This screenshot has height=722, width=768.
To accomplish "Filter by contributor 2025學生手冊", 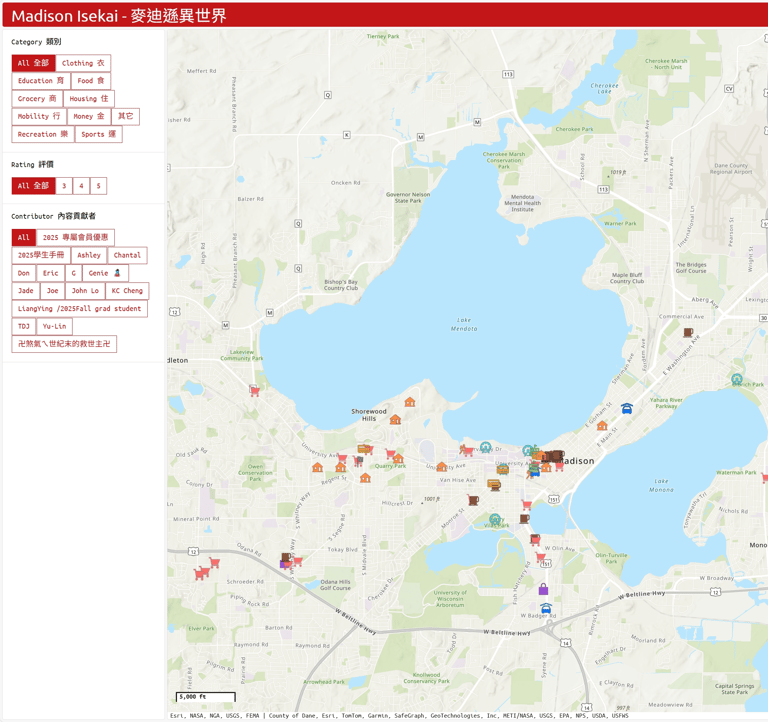I will pos(41,255).
